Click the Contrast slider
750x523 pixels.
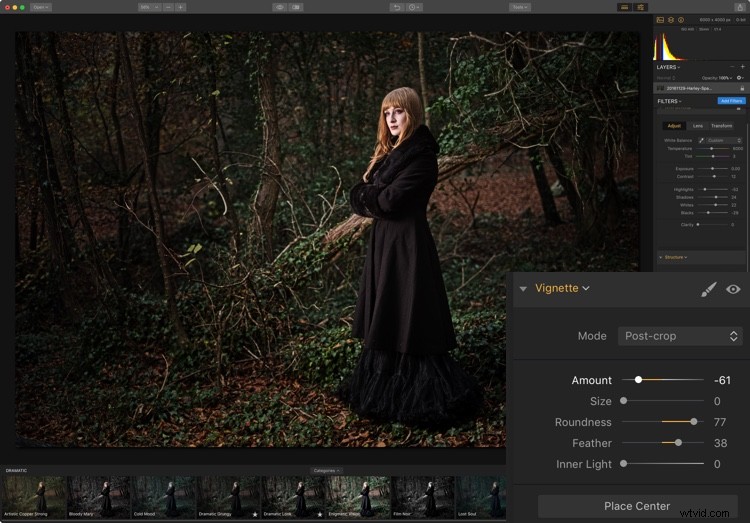(x=712, y=176)
